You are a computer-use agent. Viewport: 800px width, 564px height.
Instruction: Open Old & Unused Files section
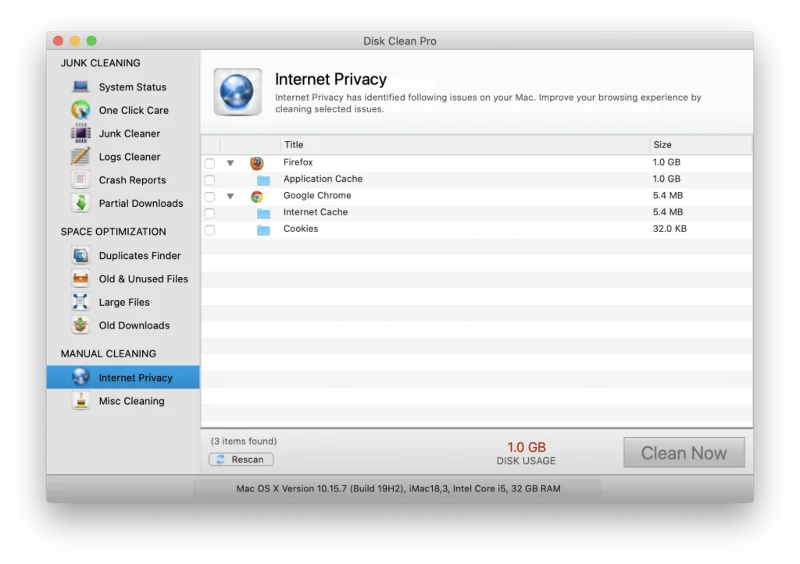point(143,279)
